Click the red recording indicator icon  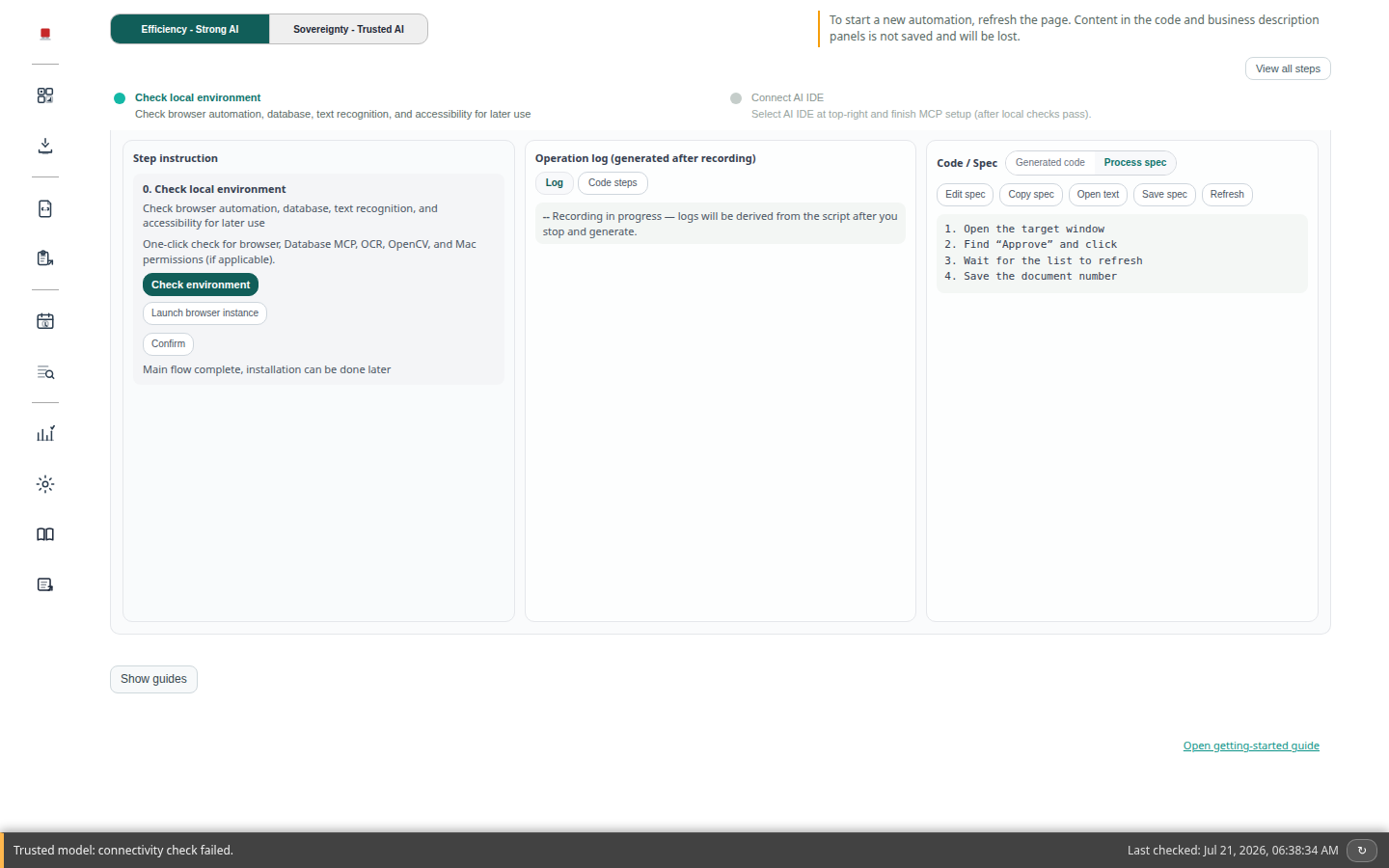coord(45,34)
